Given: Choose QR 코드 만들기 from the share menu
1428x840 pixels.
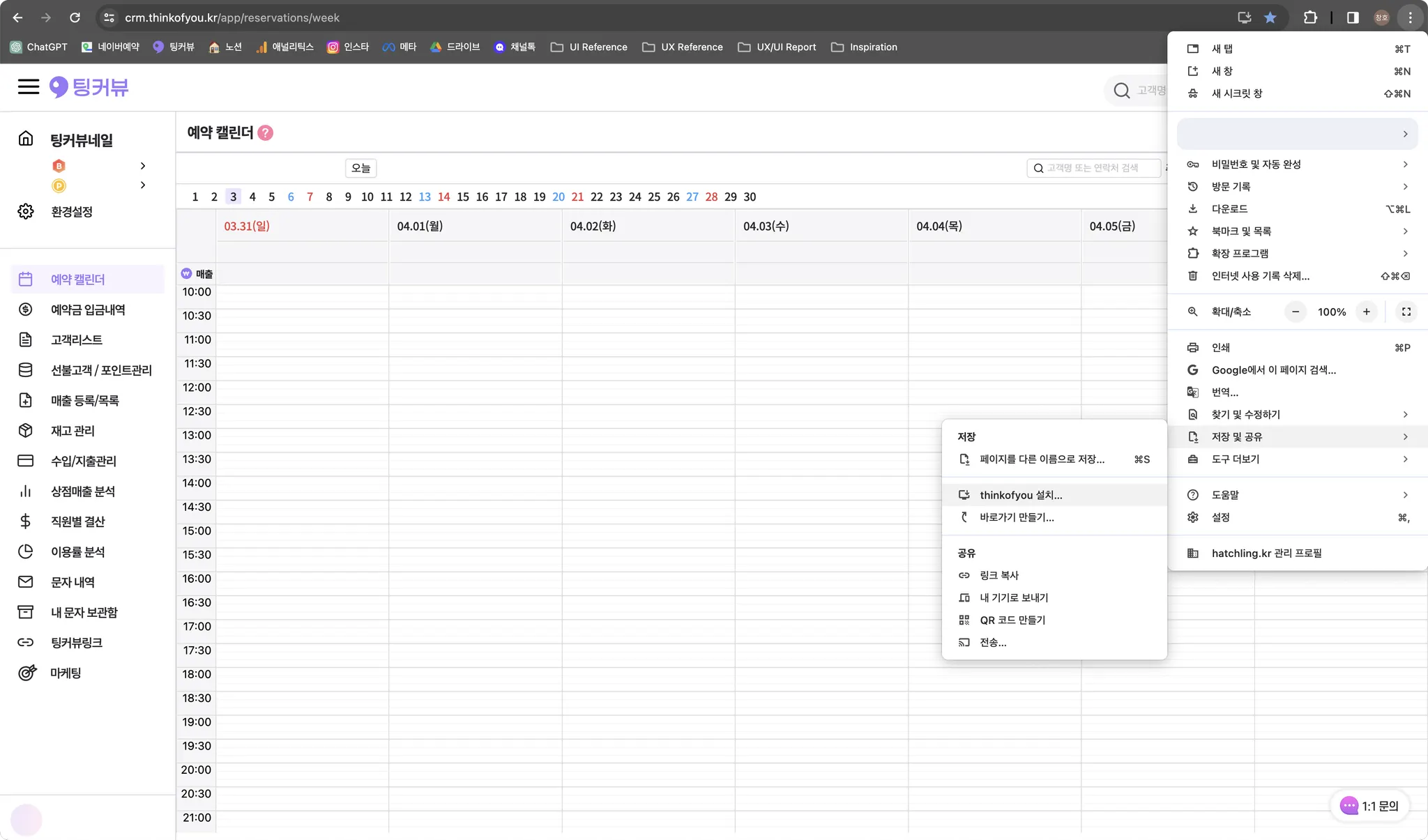Looking at the screenshot, I should point(1012,620).
